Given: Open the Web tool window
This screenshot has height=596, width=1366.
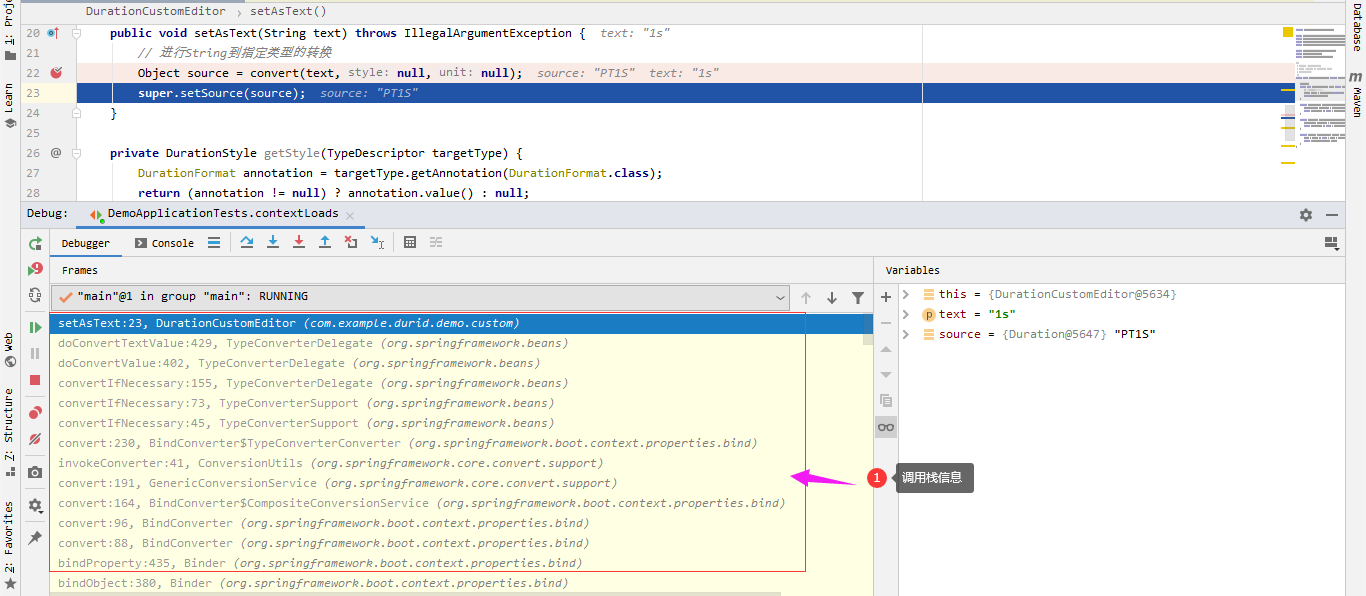Looking at the screenshot, I should (x=9, y=350).
